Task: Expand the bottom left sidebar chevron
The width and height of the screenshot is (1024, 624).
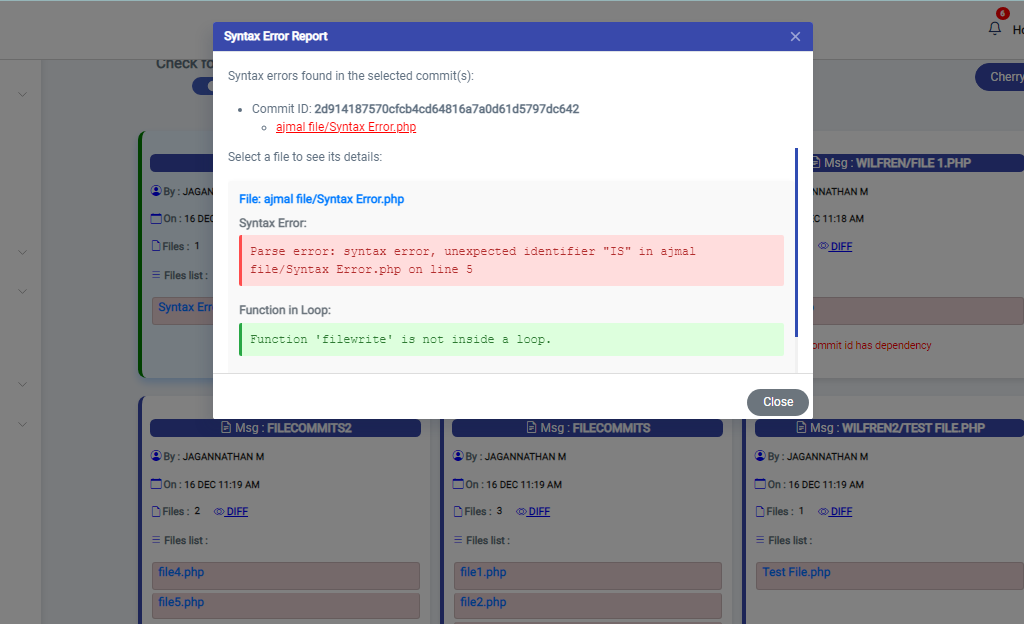Action: 22,424
